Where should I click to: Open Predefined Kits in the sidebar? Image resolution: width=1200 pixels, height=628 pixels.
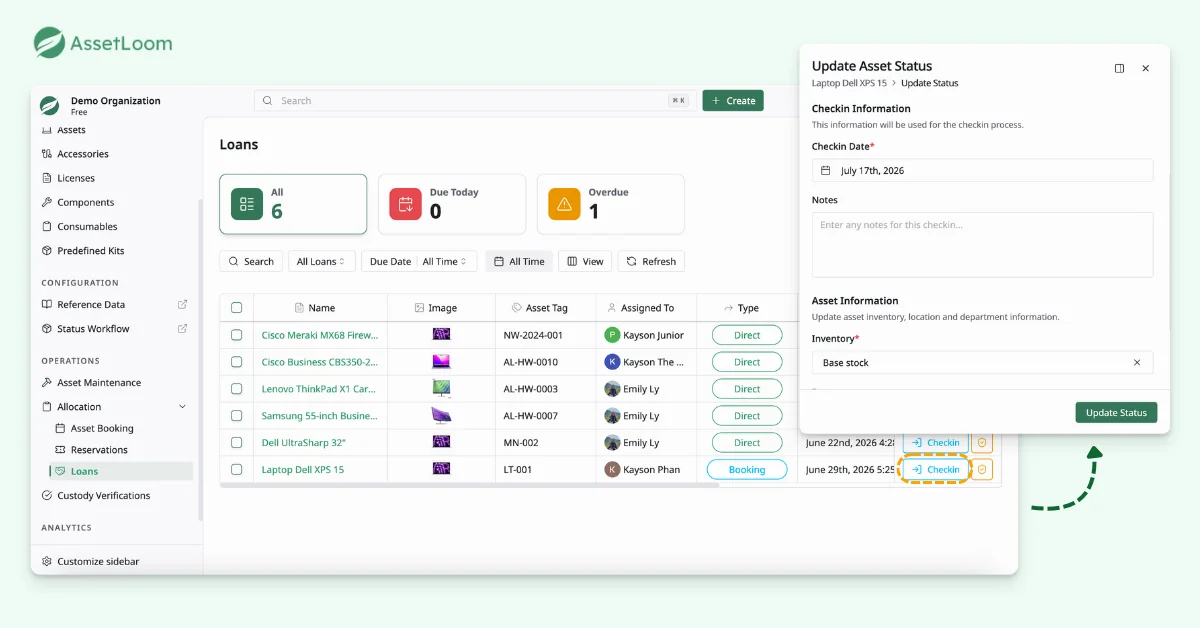[90, 251]
